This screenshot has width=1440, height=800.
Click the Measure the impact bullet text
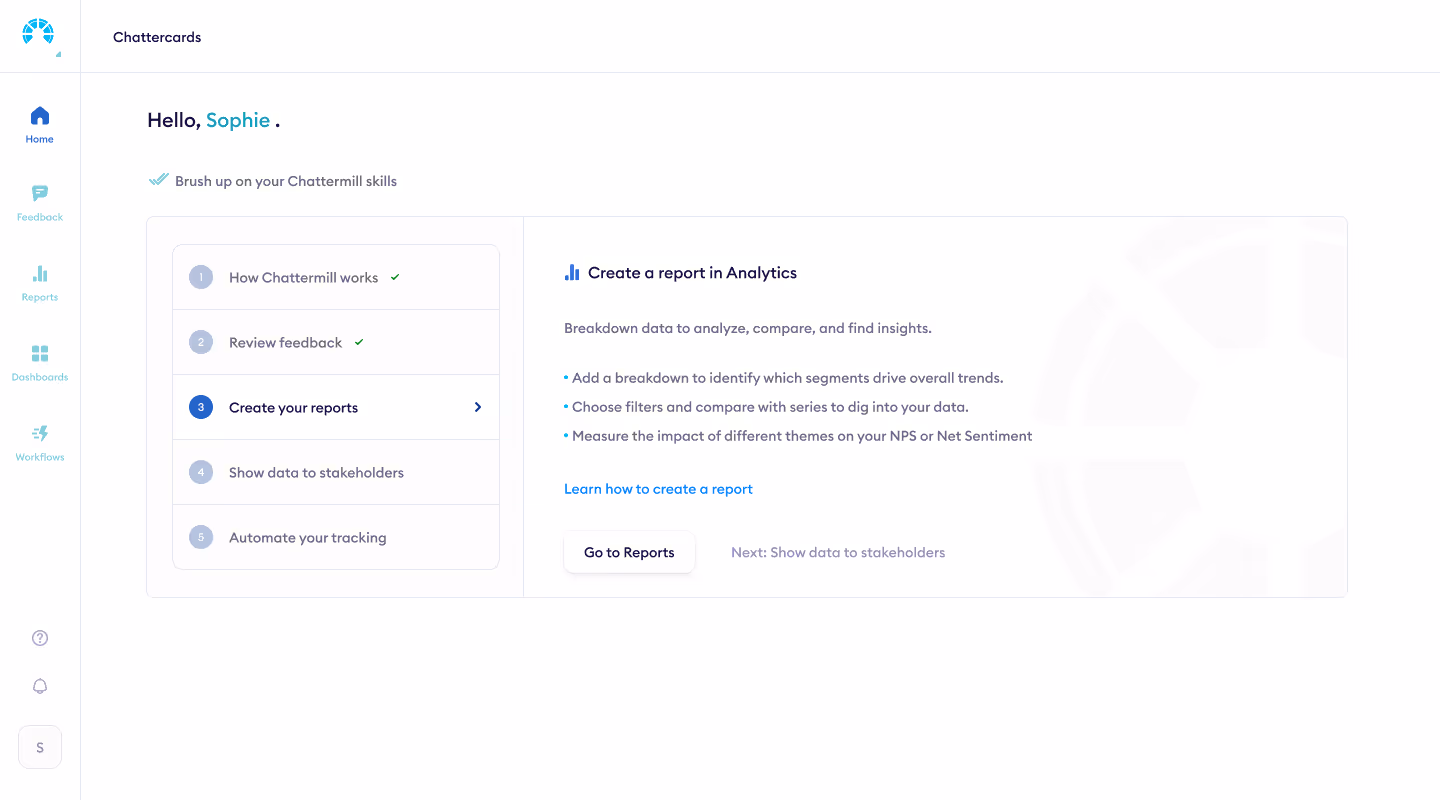(802, 436)
